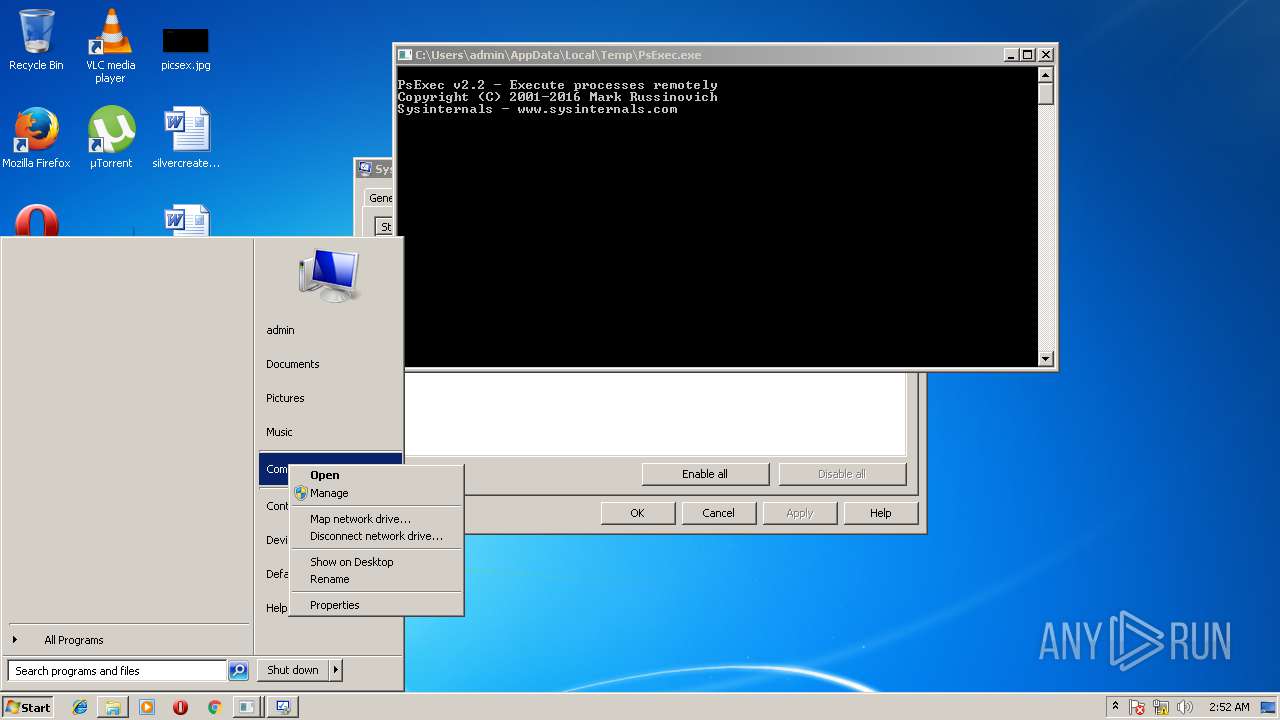The width and height of the screenshot is (1280, 720).
Task: Show hidden tray icons arrow
Action: pos(1115,707)
